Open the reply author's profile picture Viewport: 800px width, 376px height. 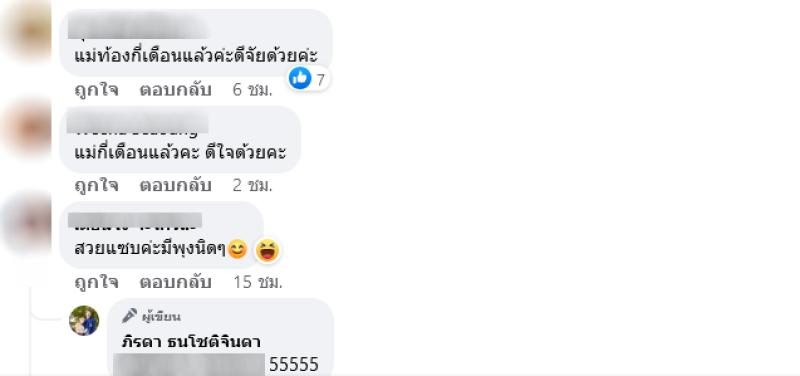pyautogui.click(x=84, y=321)
